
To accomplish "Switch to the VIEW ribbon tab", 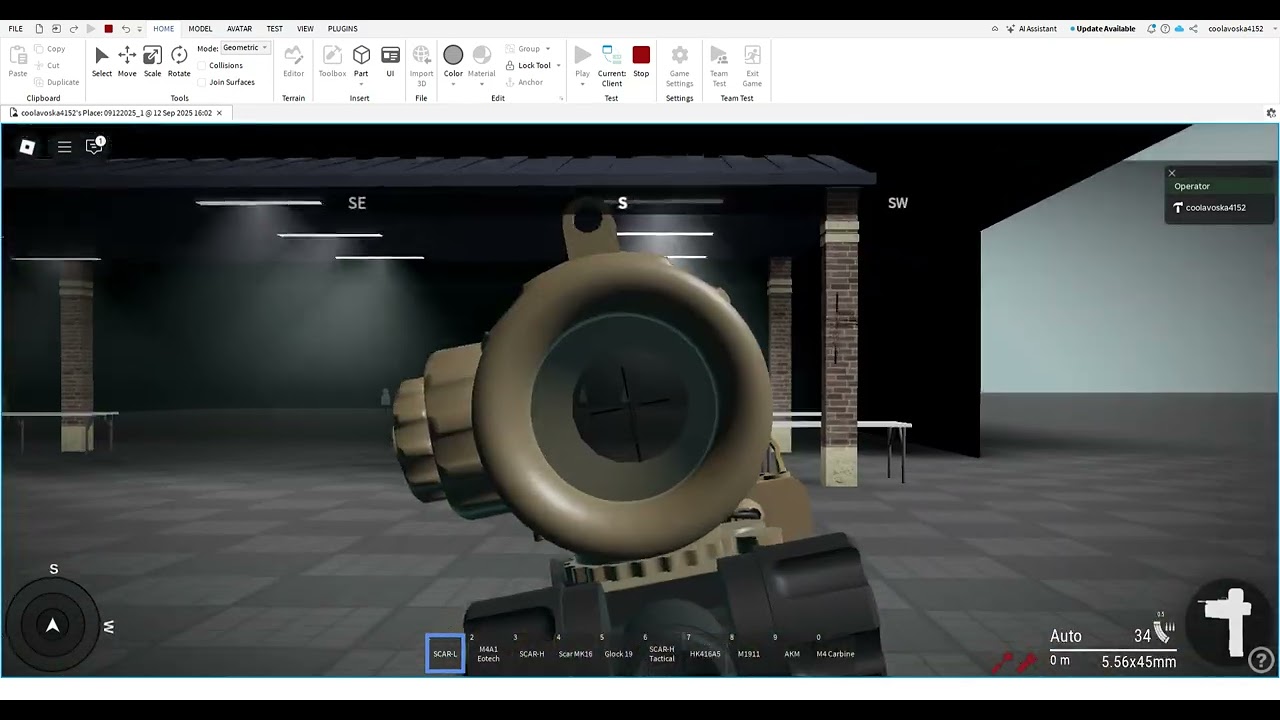I will click(305, 29).
